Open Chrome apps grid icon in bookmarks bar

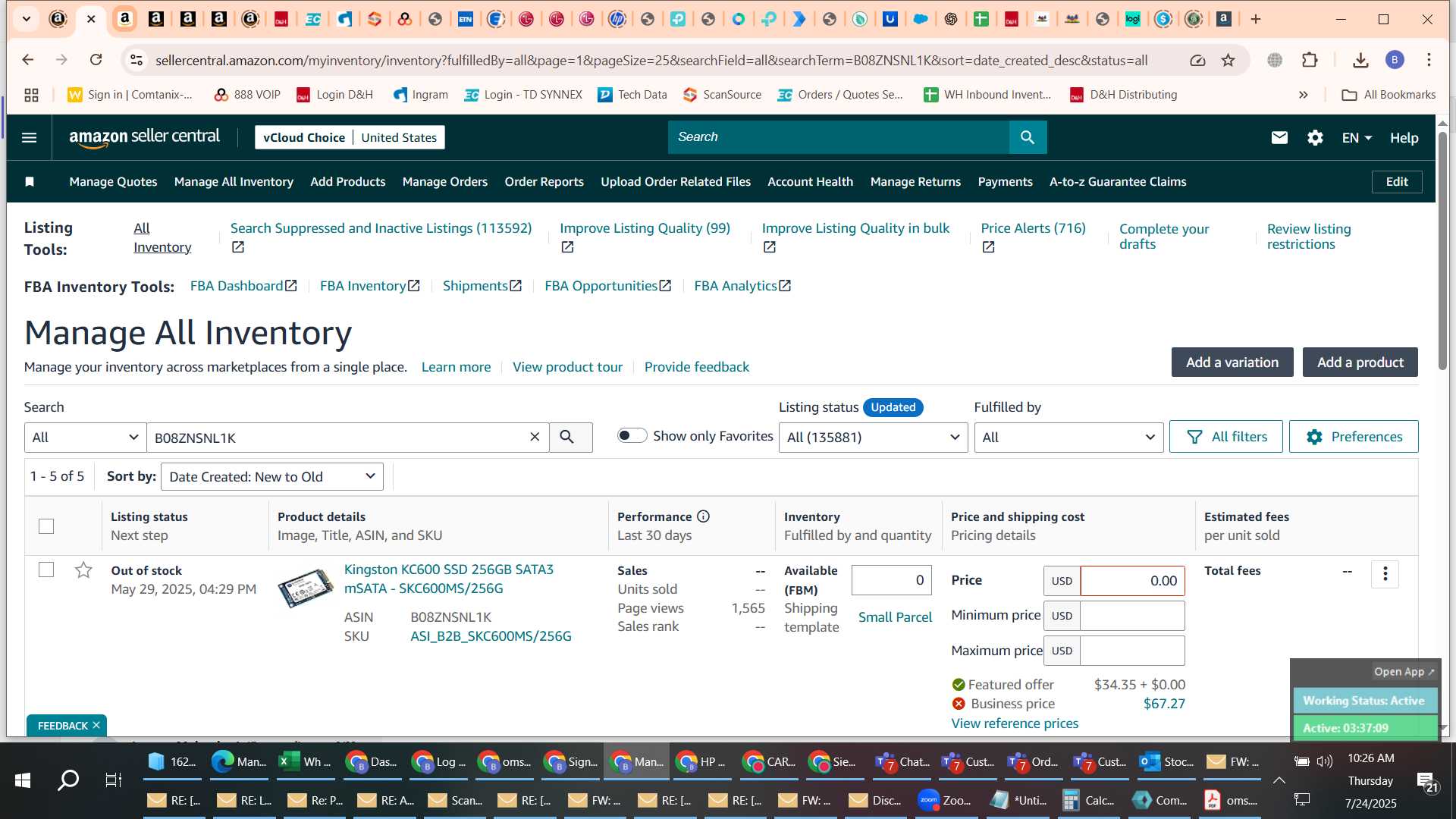pos(31,95)
